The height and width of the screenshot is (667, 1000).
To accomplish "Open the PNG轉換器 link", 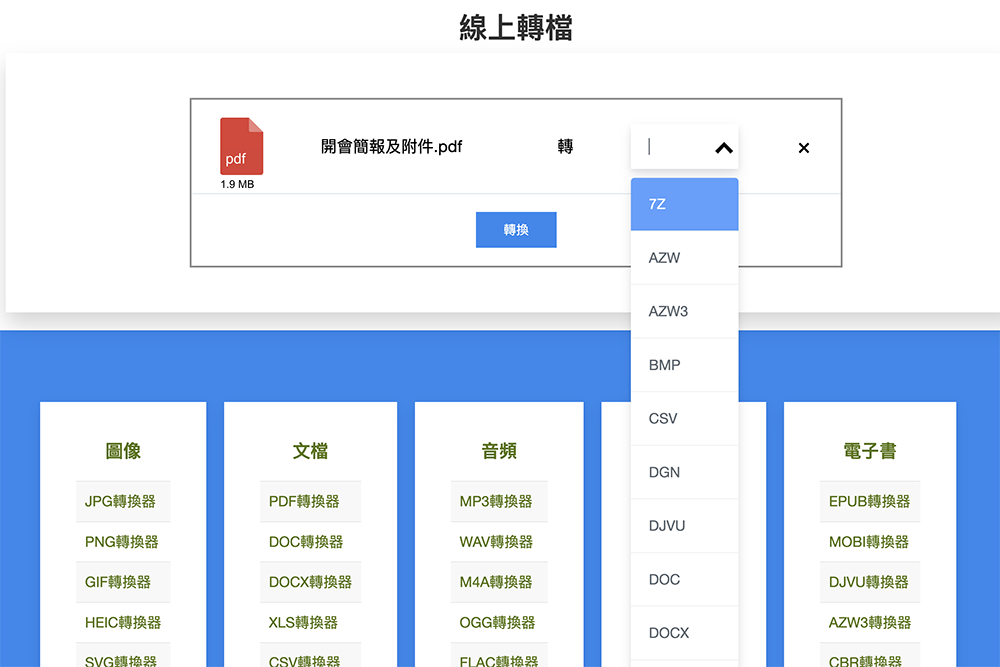I will (x=122, y=541).
